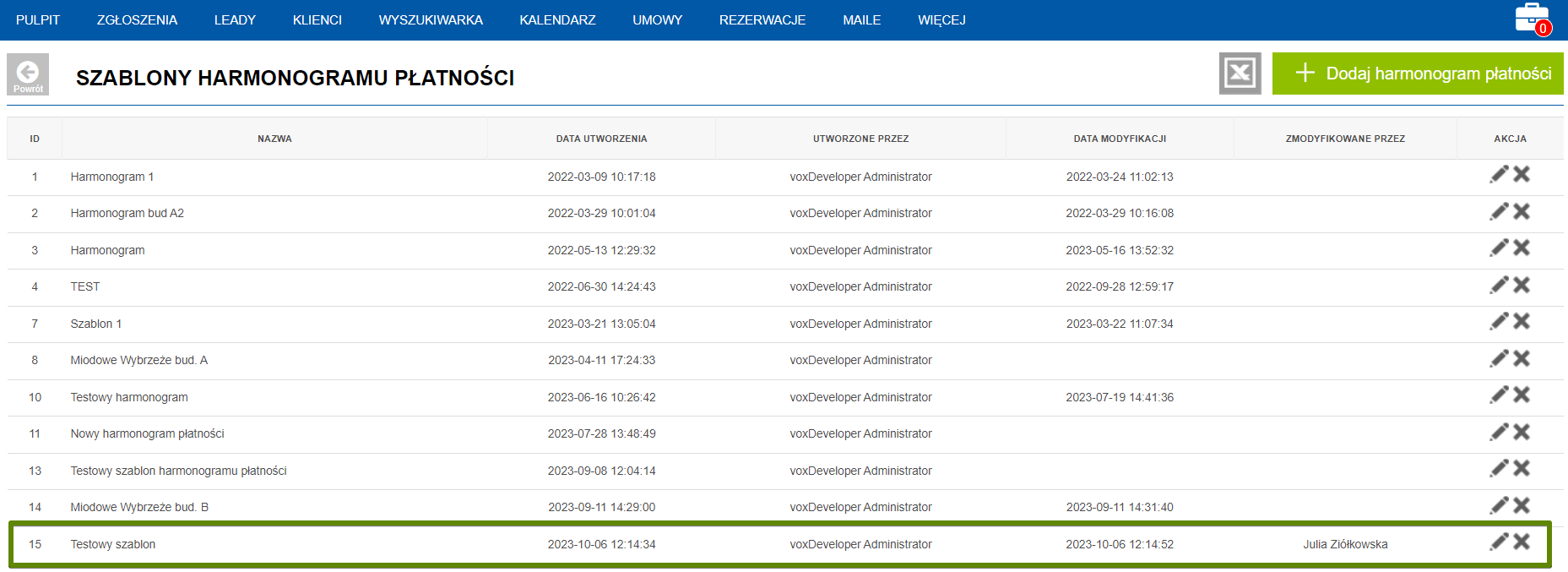Screen dimensions: 1568x572
Task: Sort by ZMODYFIKOWANE PRZEZ column header
Action: coord(1345,139)
